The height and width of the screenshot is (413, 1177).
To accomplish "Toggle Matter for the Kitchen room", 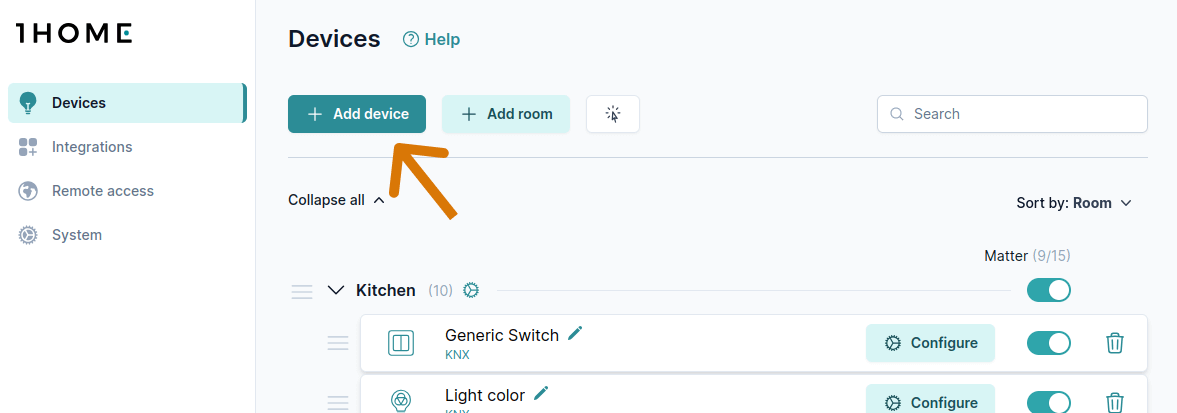I will click(1048, 290).
